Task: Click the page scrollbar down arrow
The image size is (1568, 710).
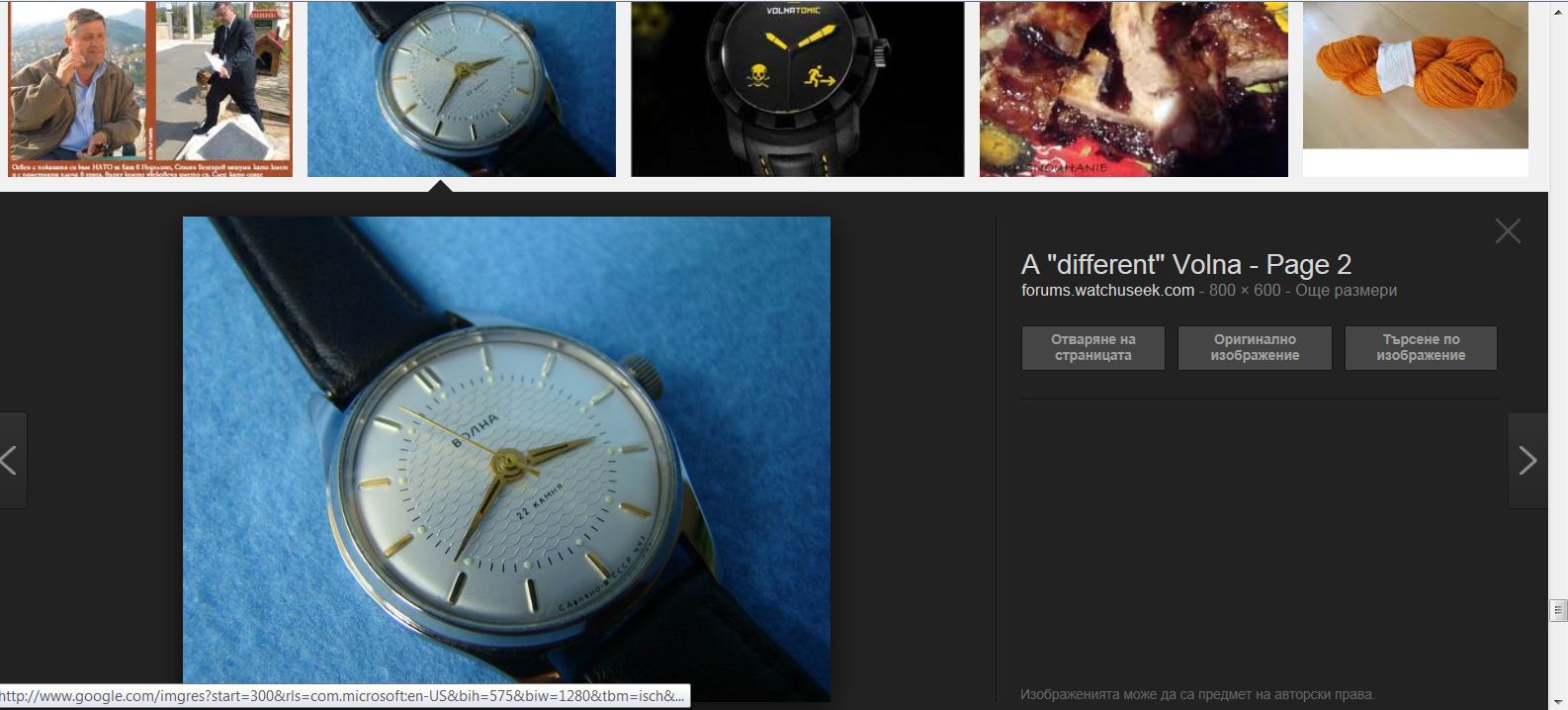Action: click(x=1558, y=700)
